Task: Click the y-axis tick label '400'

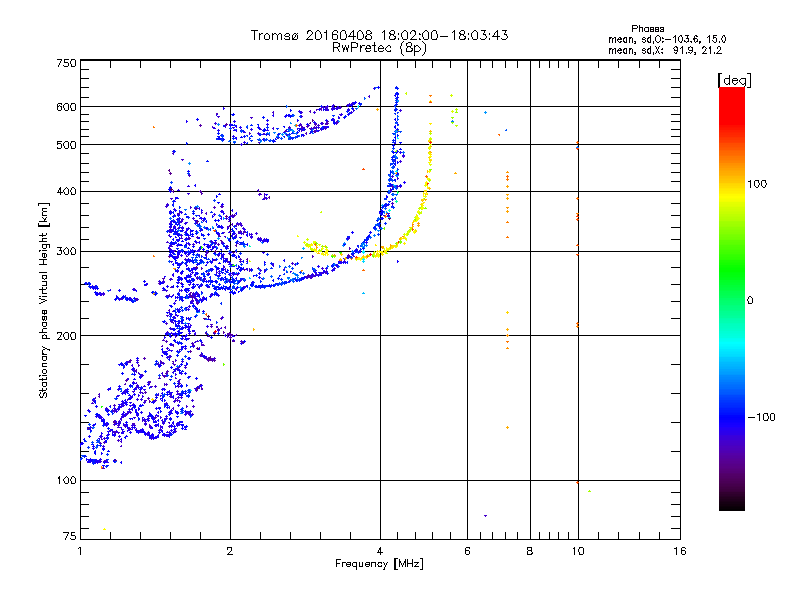Action: [x=66, y=191]
